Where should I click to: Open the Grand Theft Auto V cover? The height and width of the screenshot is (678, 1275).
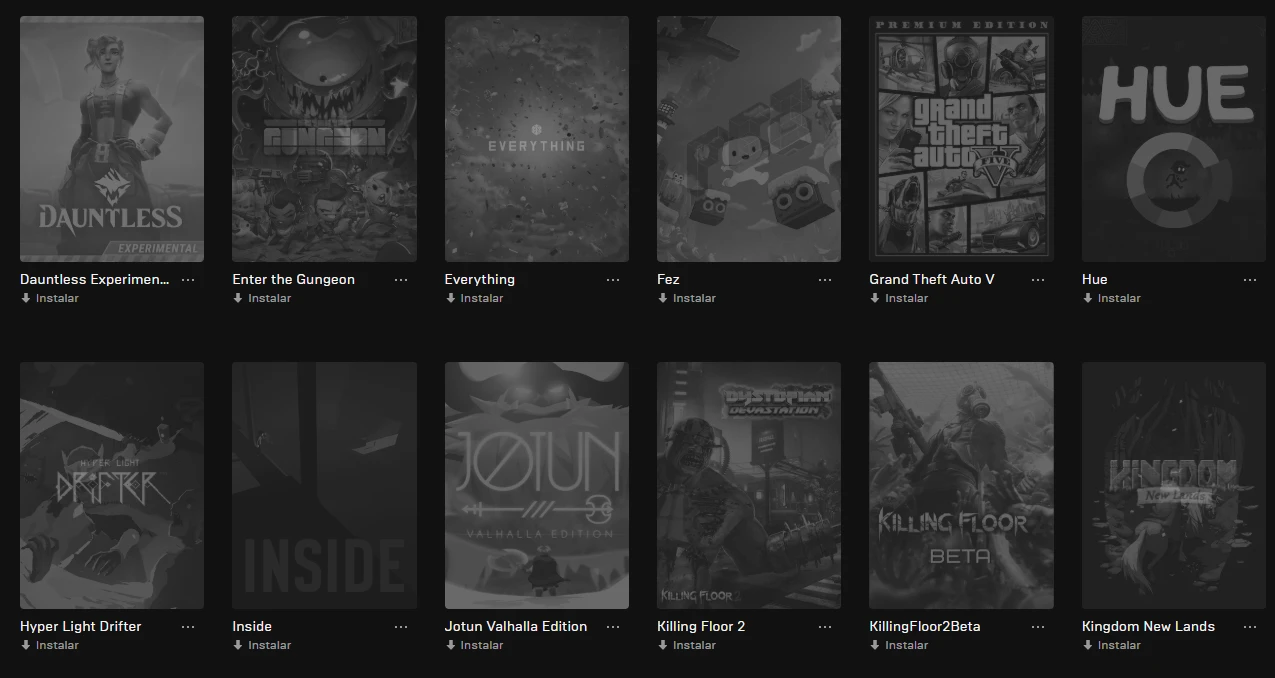click(961, 139)
